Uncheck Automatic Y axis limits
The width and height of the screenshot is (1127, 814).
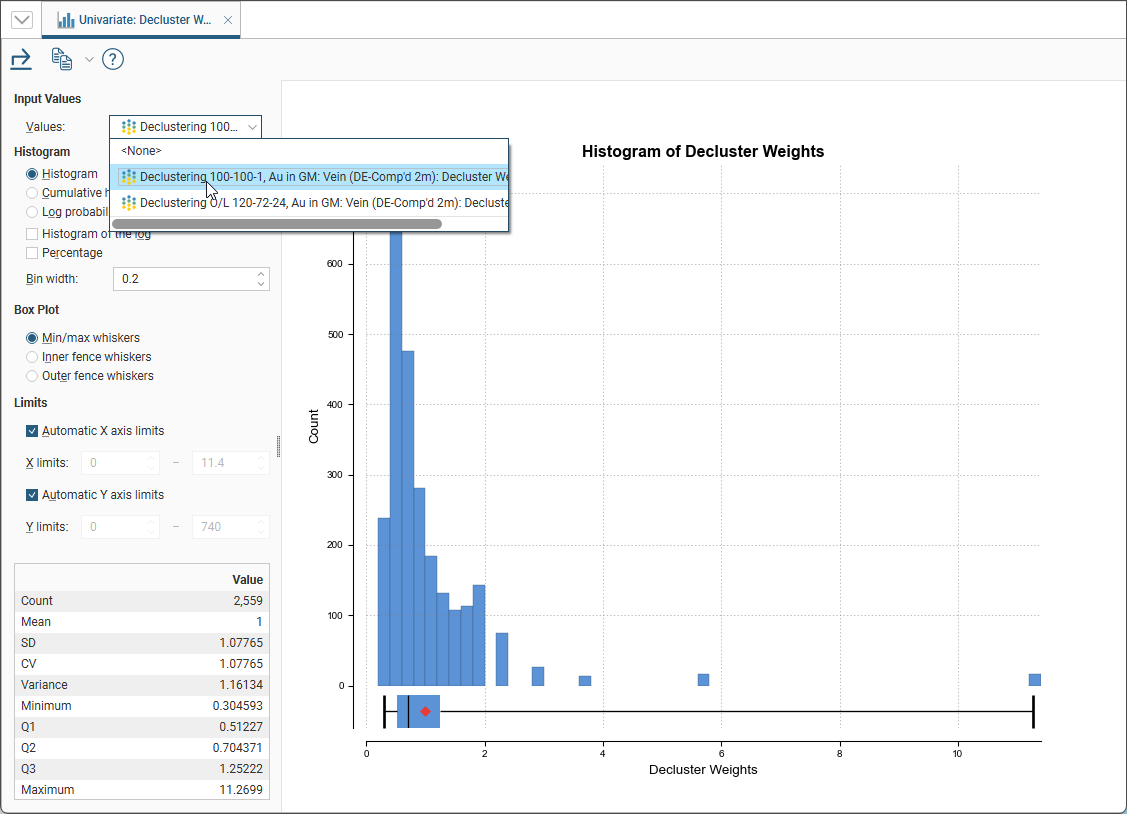tap(33, 495)
